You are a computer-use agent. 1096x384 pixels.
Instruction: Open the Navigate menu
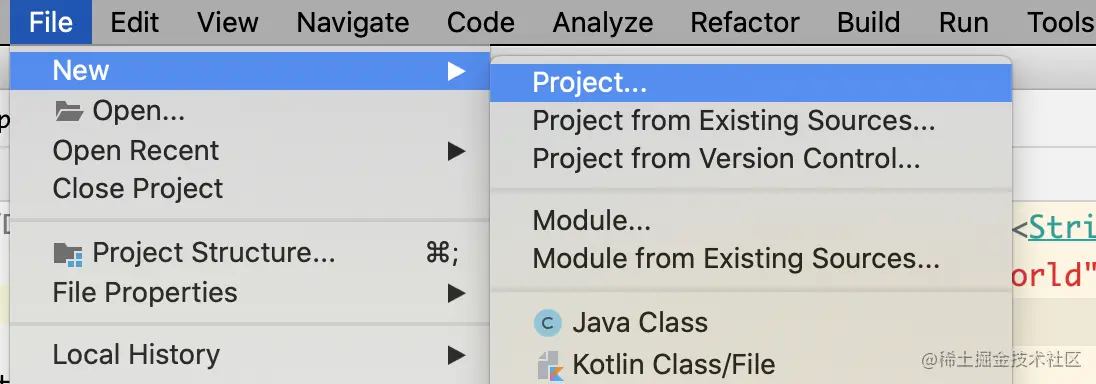(352, 22)
